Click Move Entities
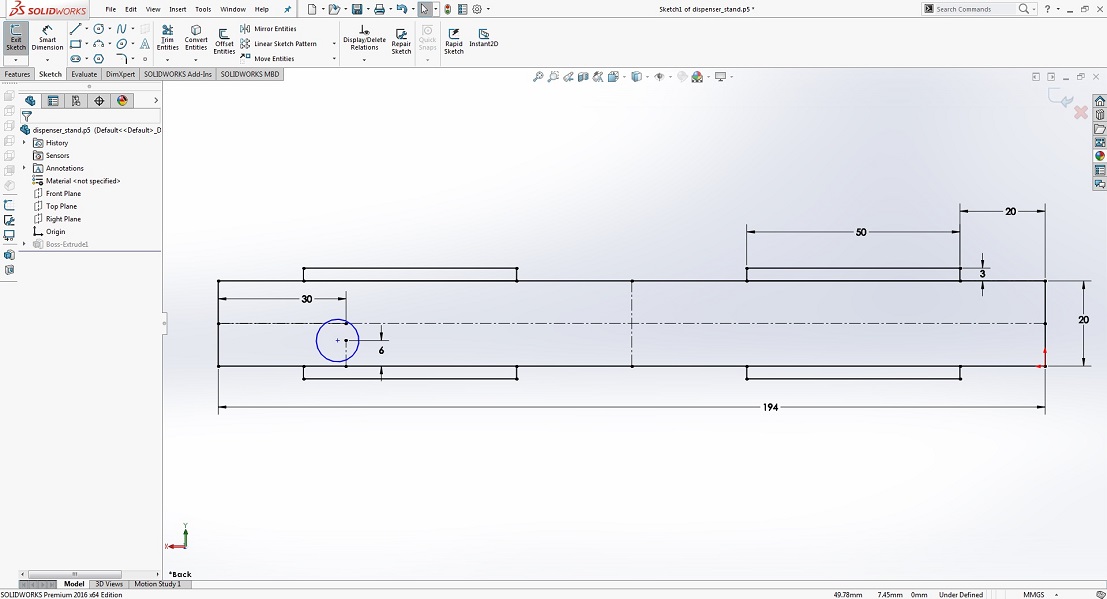This screenshot has width=1107, height=599. pyautogui.click(x=268, y=59)
